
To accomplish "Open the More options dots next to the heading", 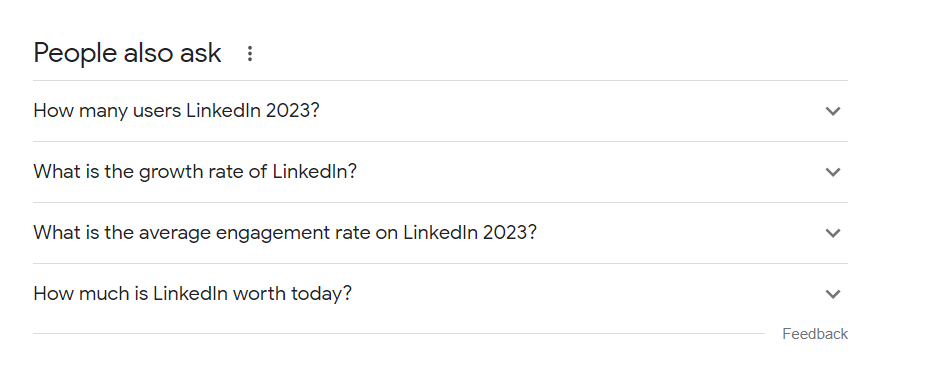I will pos(249,54).
